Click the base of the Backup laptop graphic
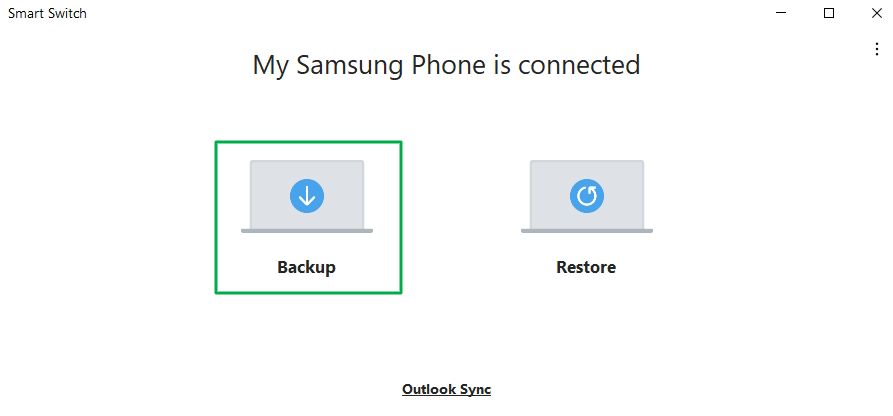The width and height of the screenshot is (893, 416). coord(307,230)
